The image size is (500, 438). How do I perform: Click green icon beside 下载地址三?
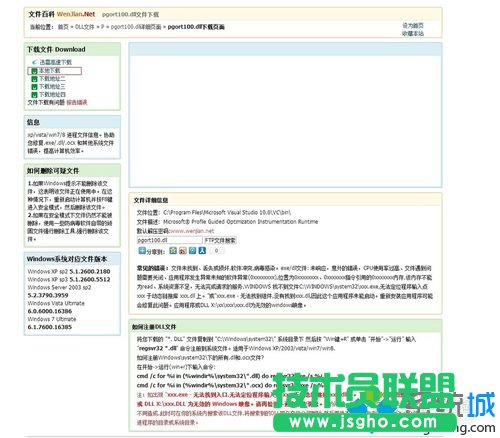(34, 87)
